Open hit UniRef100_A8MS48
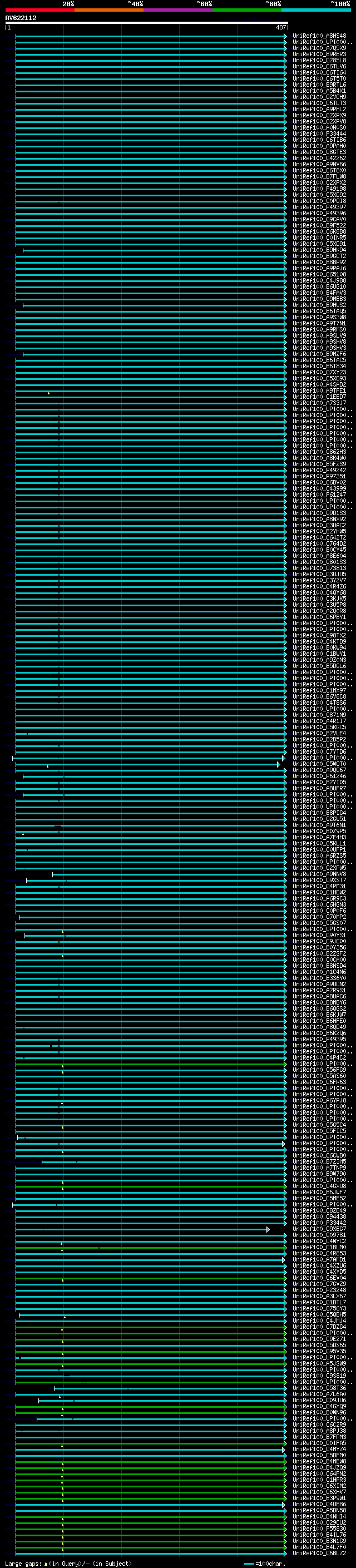The image size is (356, 1568). coord(319,36)
